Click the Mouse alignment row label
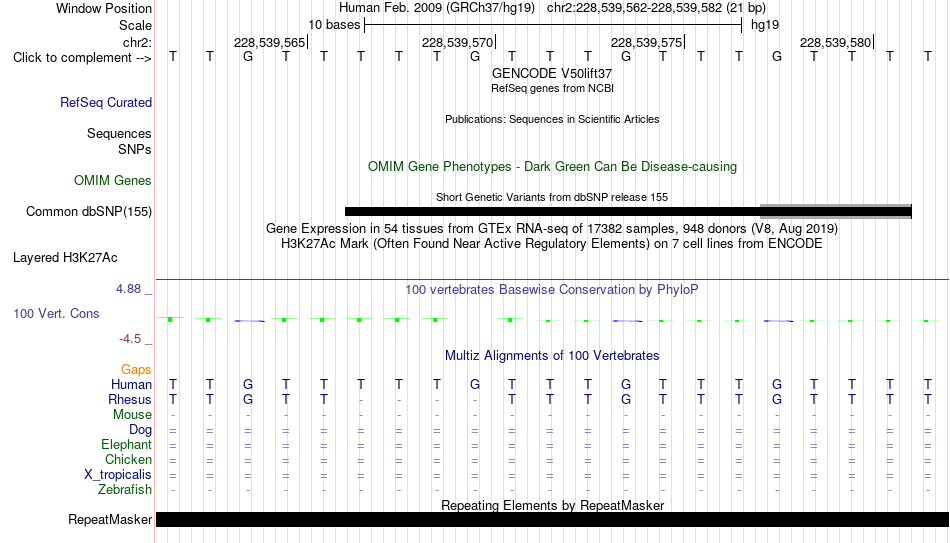 (132, 415)
